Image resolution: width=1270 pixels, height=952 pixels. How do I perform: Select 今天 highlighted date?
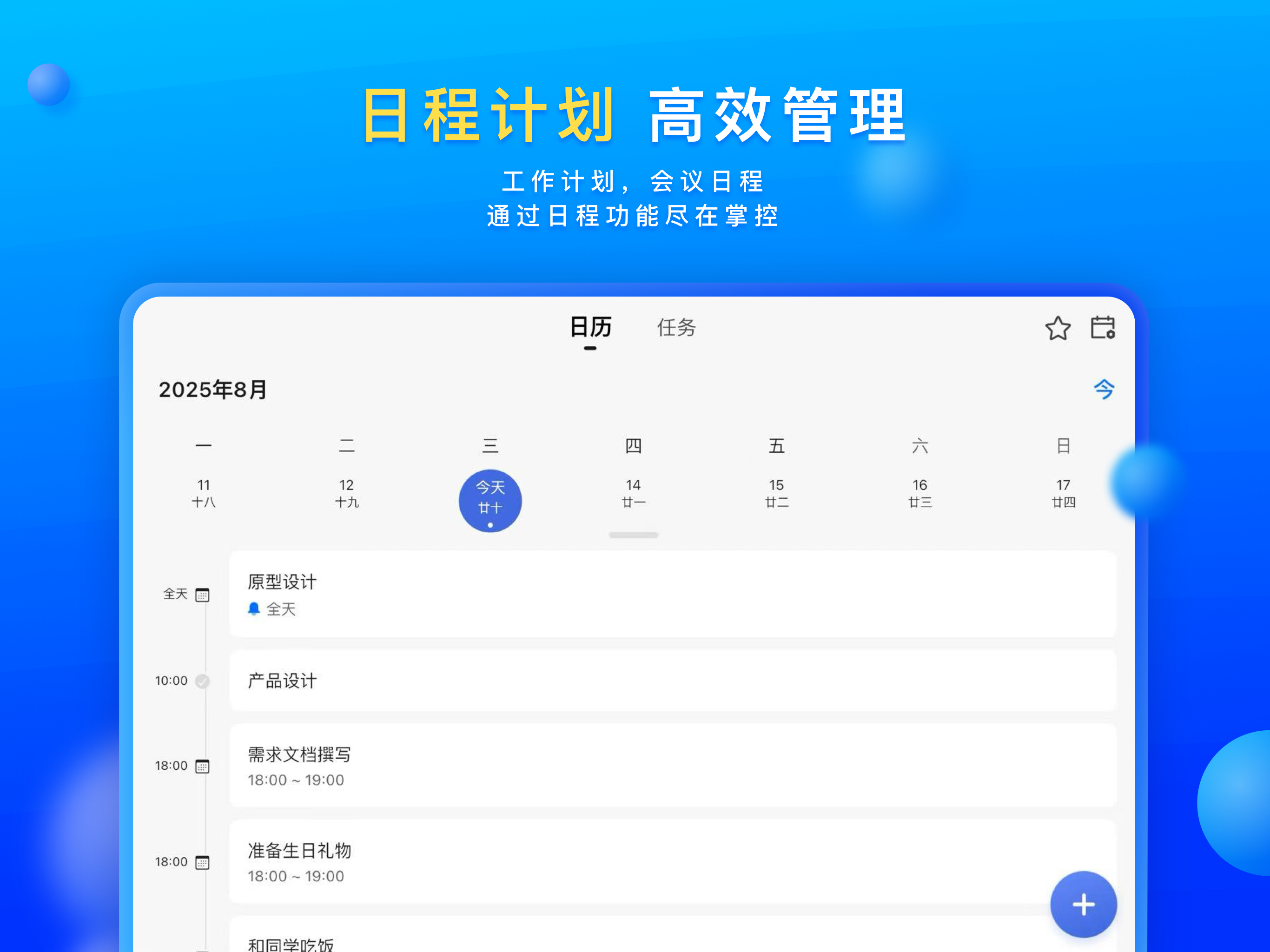(x=490, y=501)
